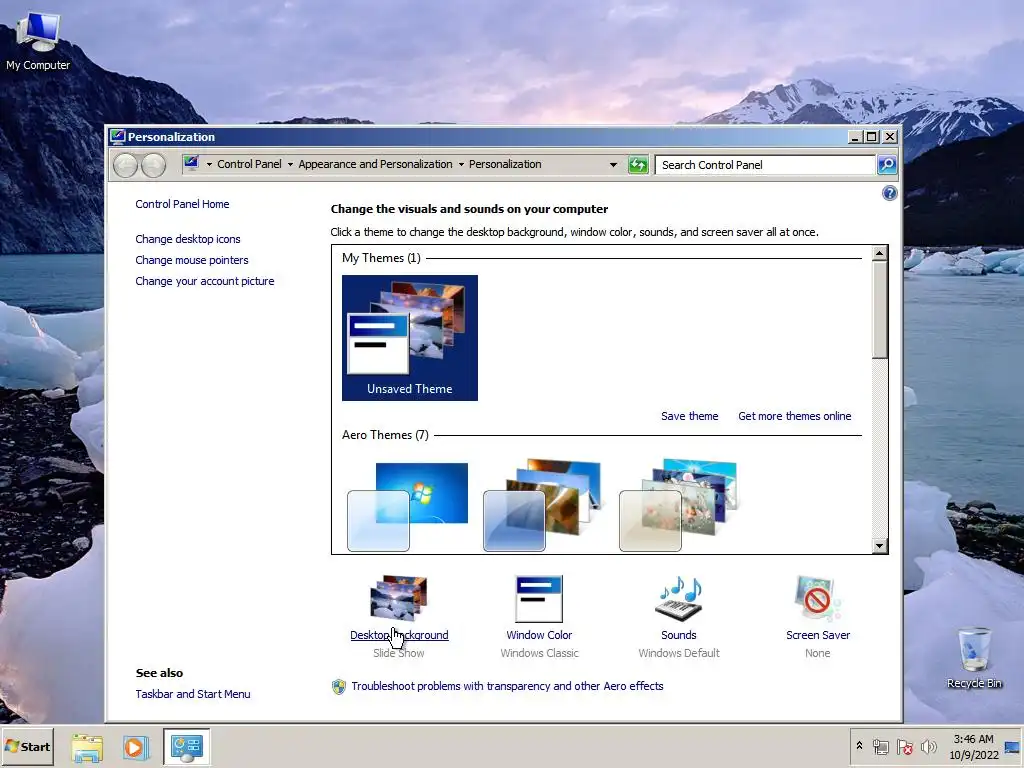The width and height of the screenshot is (1024, 768).
Task: Click the Screen Saver text link
Action: [x=818, y=635]
